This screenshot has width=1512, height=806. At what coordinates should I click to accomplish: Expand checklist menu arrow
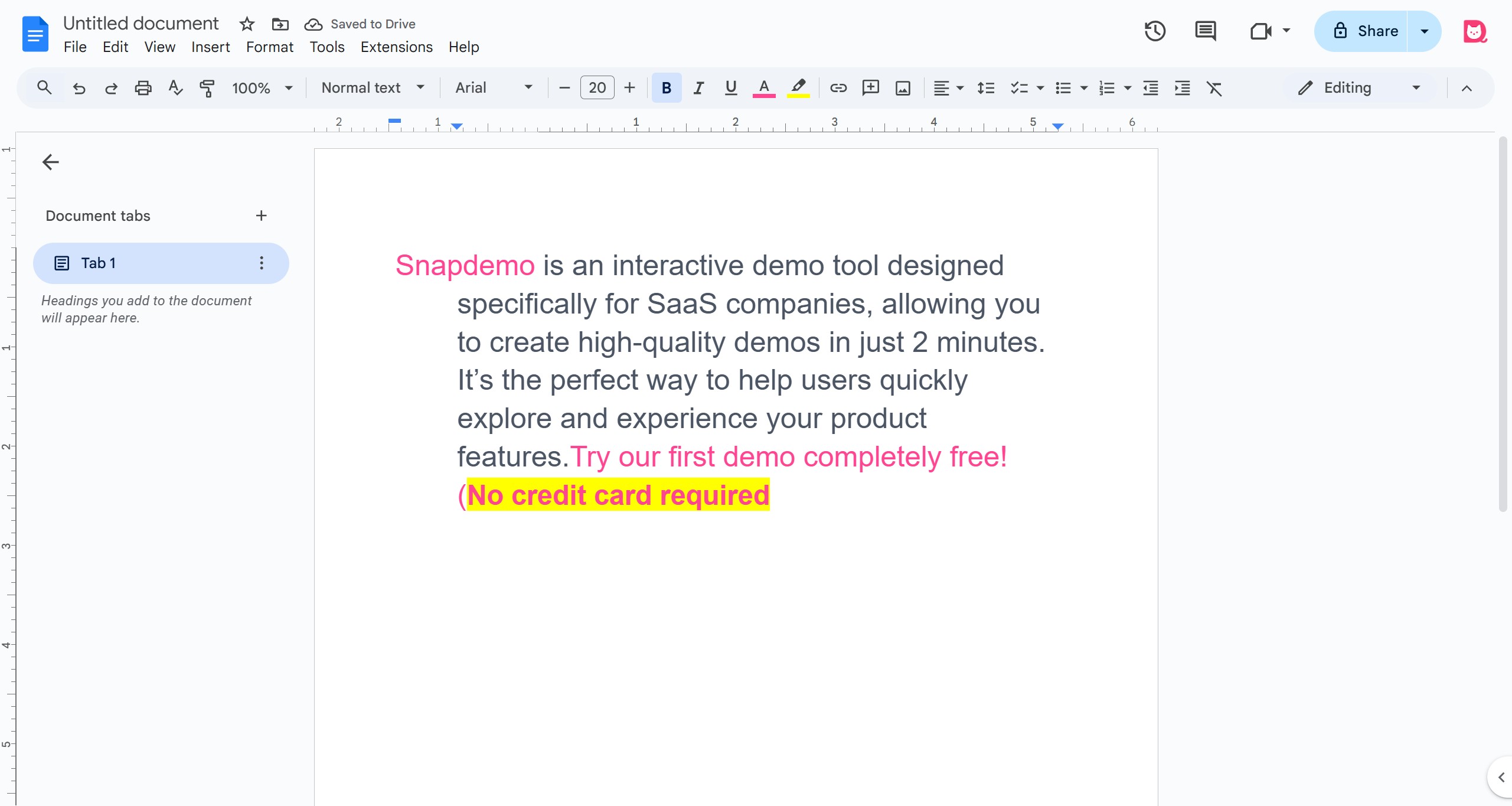(1040, 88)
